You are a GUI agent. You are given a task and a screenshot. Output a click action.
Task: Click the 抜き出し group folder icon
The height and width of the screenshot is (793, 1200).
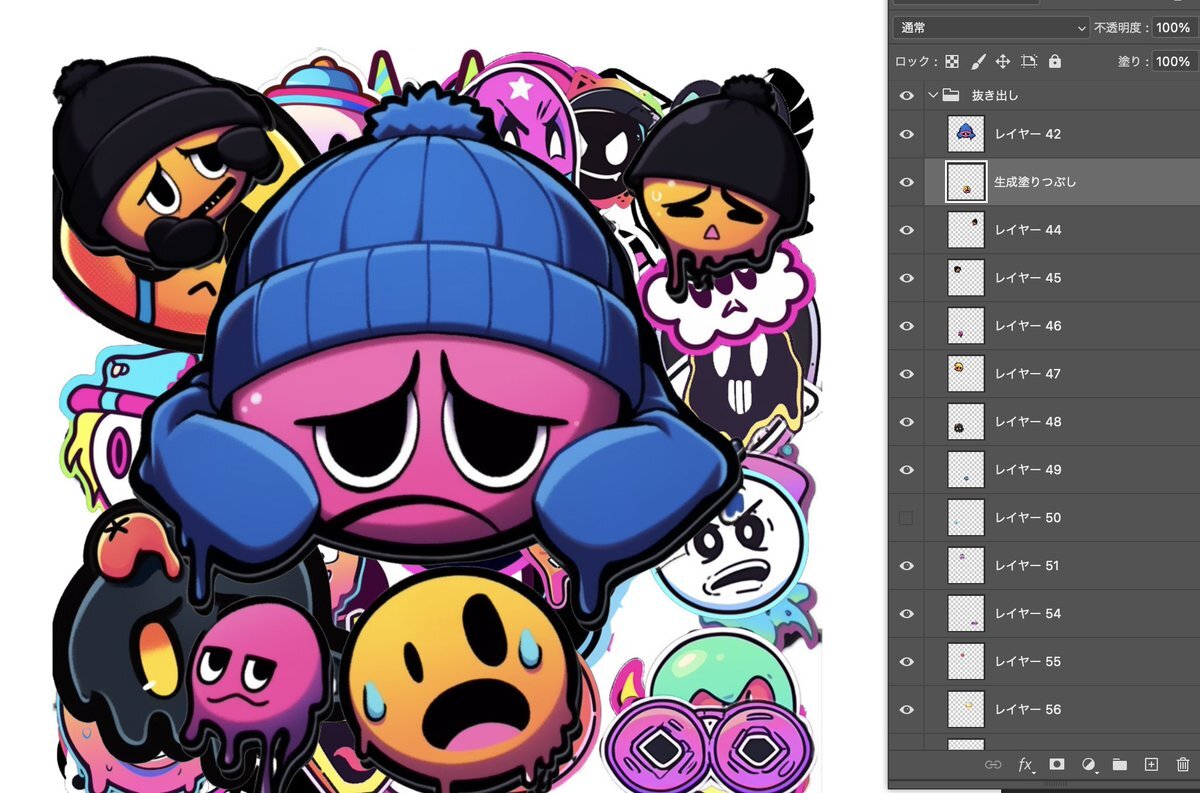point(951,95)
